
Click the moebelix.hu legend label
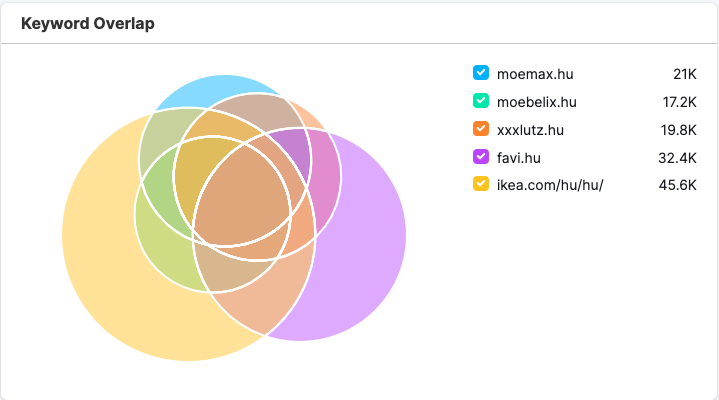pos(536,102)
